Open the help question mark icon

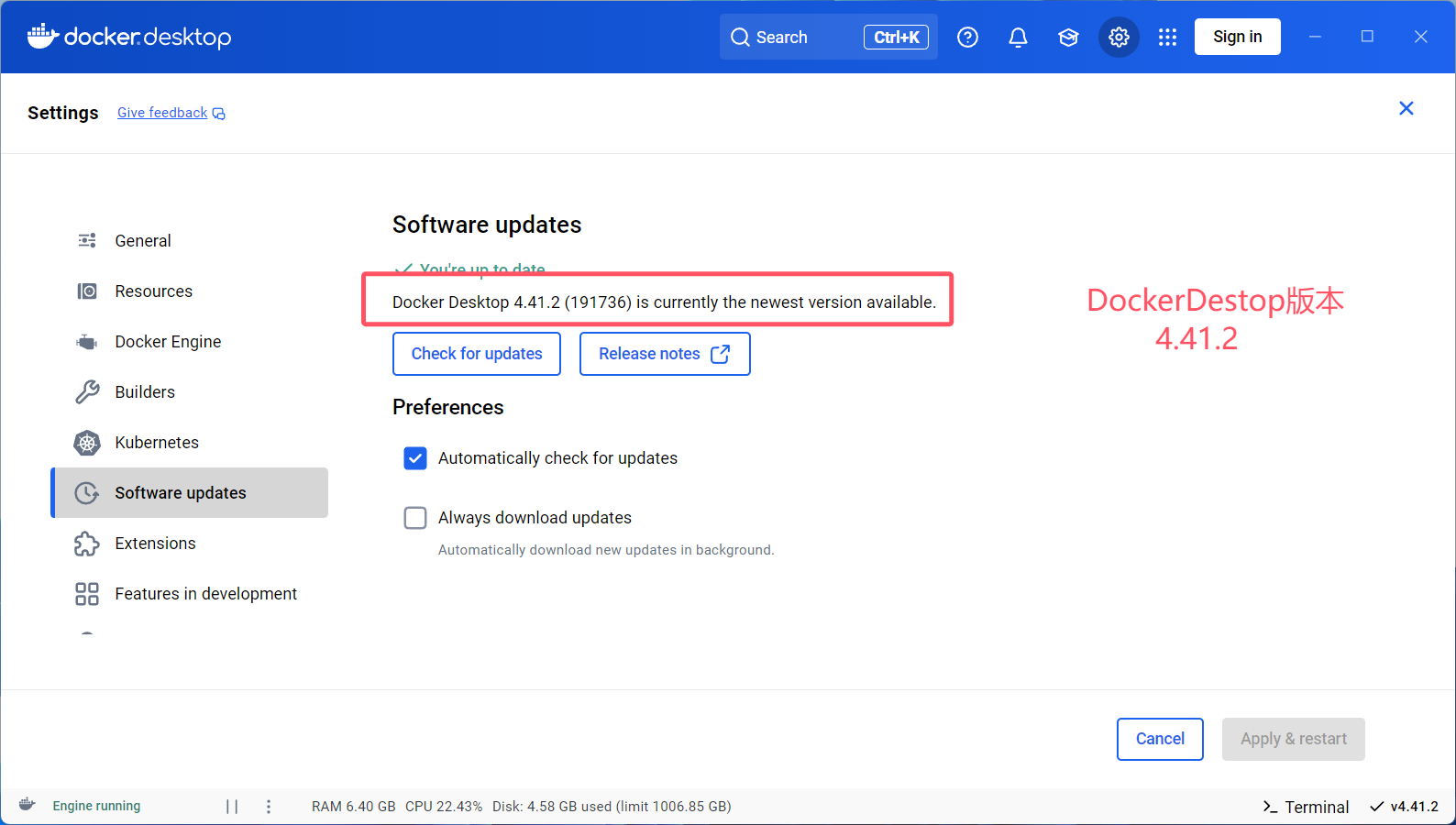click(967, 37)
